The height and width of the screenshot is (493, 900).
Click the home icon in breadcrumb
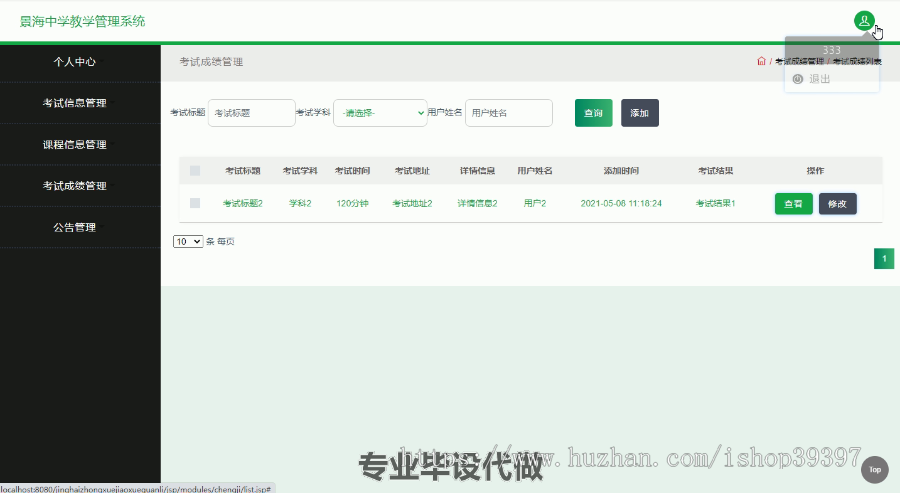pos(761,61)
